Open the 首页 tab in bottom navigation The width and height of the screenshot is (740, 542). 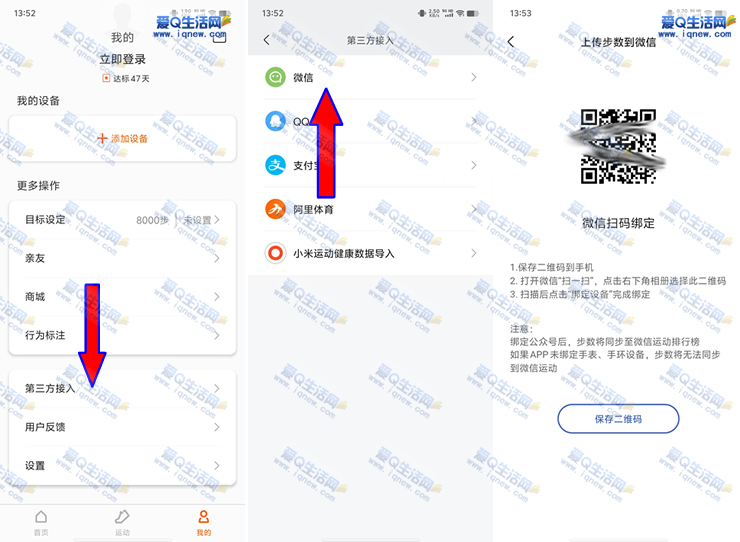(x=40, y=523)
